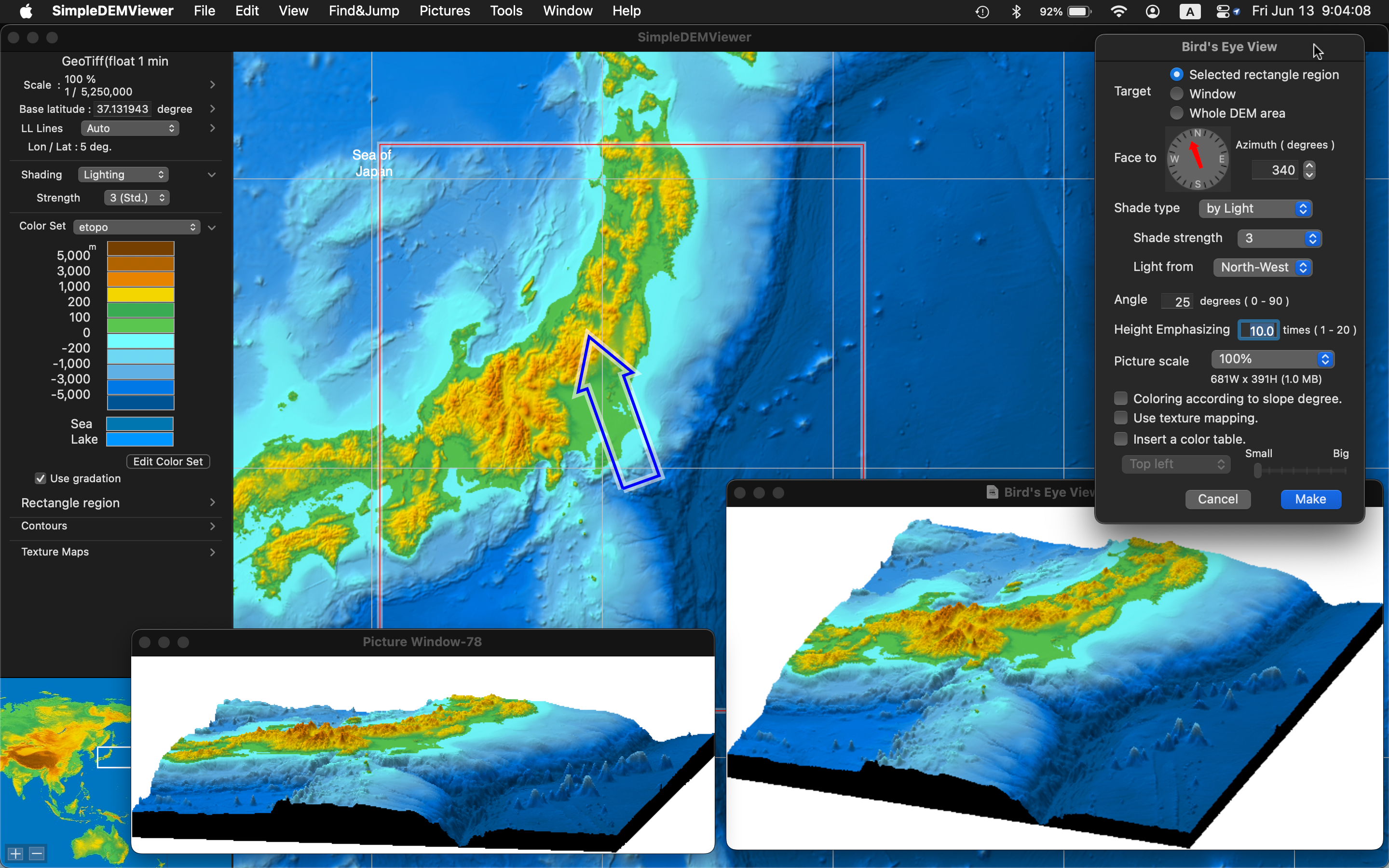Select the Selected rectangle region target
The width and height of the screenshot is (1389, 868).
1177,75
